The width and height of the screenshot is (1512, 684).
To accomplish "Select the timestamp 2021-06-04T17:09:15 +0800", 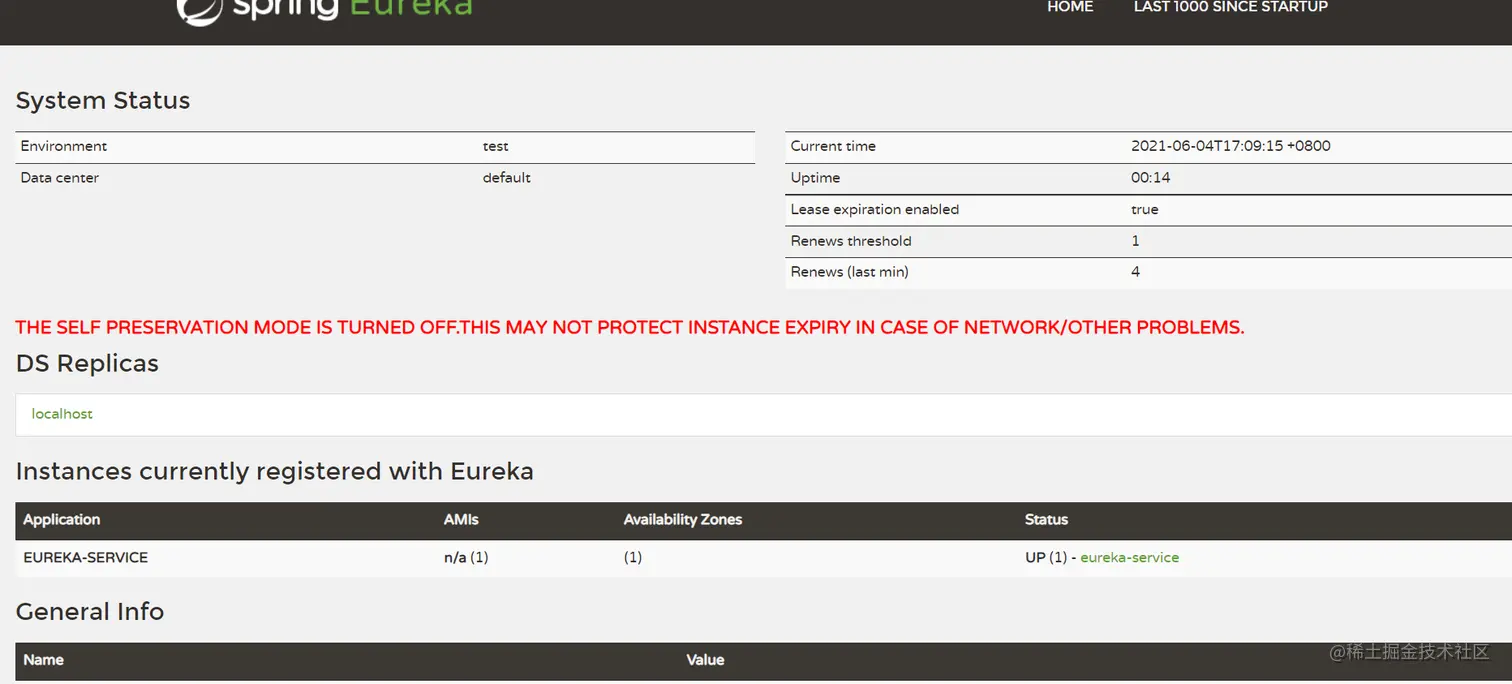I will (x=1231, y=146).
